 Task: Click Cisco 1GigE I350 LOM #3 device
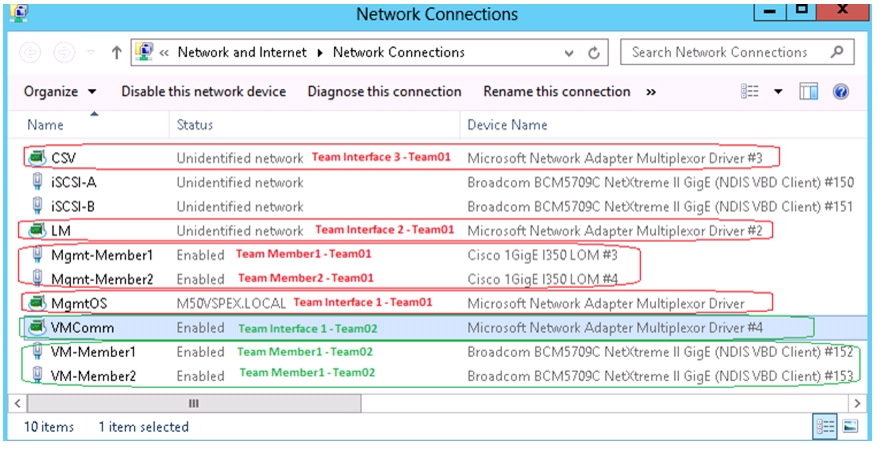coord(542,255)
